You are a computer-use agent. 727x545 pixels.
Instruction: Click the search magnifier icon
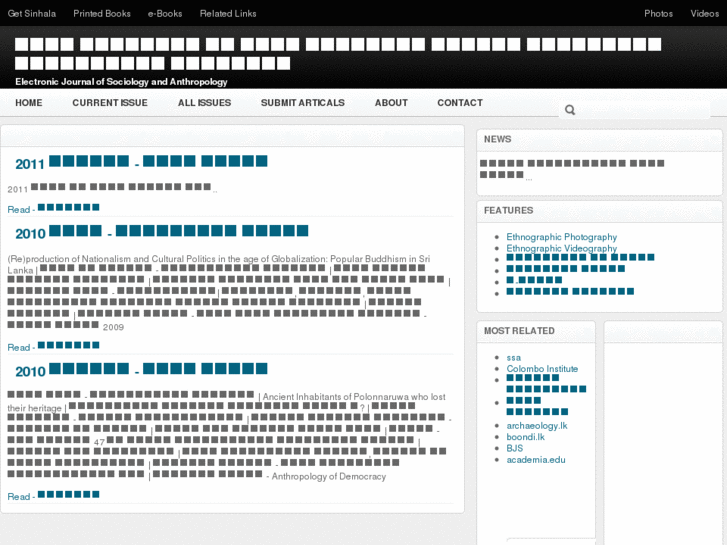pos(570,110)
